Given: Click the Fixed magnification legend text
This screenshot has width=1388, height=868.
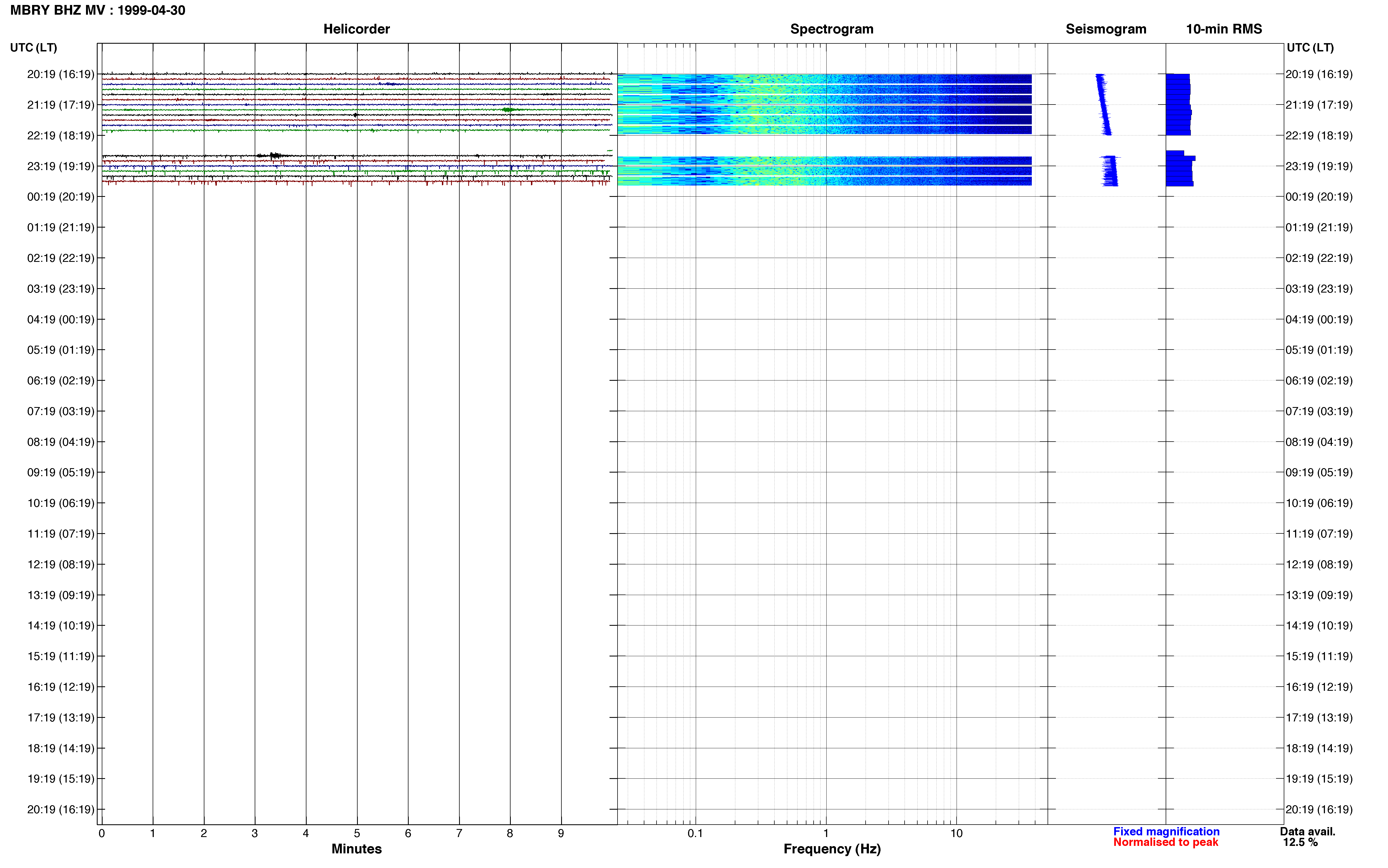Looking at the screenshot, I should [1166, 831].
